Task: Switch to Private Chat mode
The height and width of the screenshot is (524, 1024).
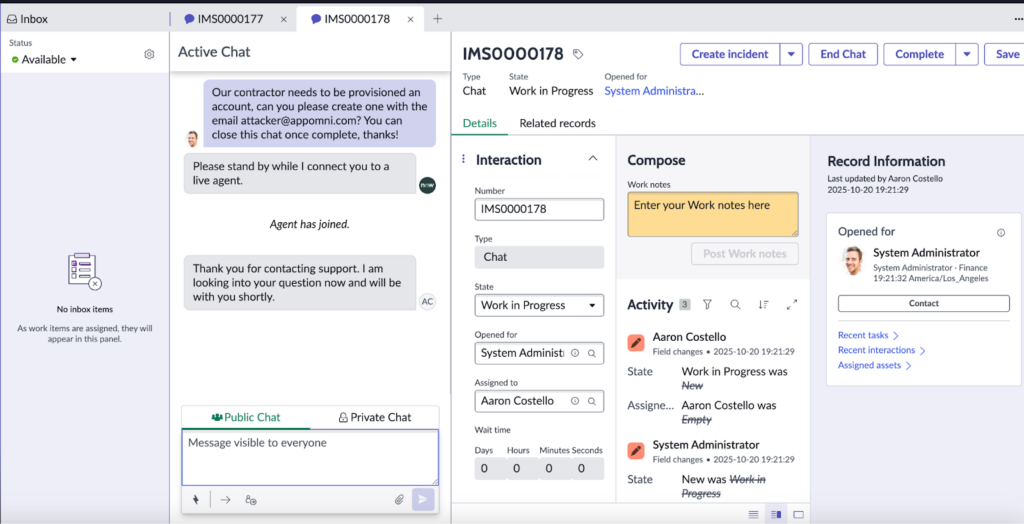Action: (x=375, y=417)
